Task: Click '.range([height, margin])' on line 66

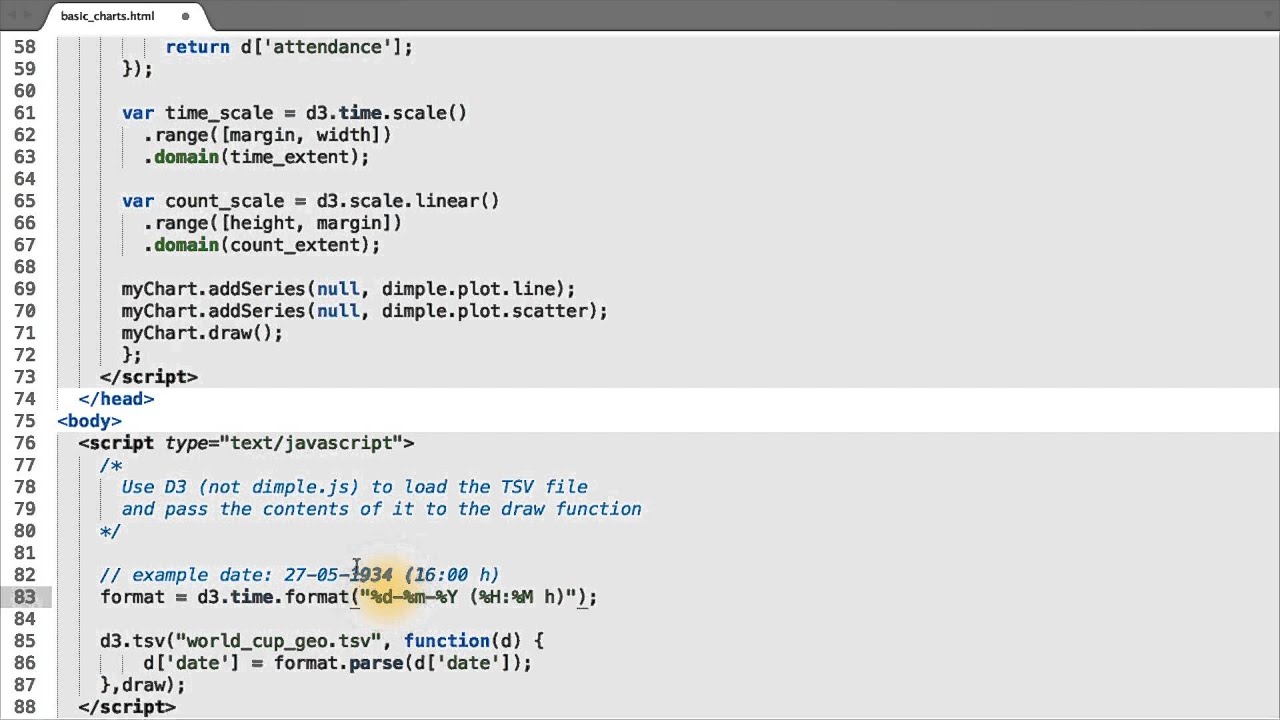Action: (273, 223)
